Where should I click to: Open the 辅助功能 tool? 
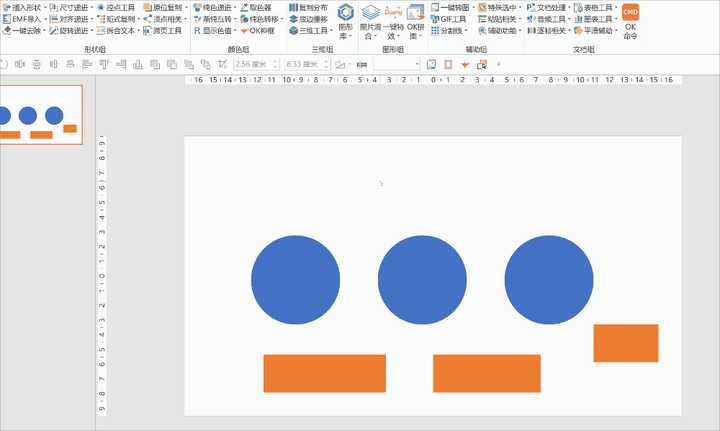coord(500,31)
